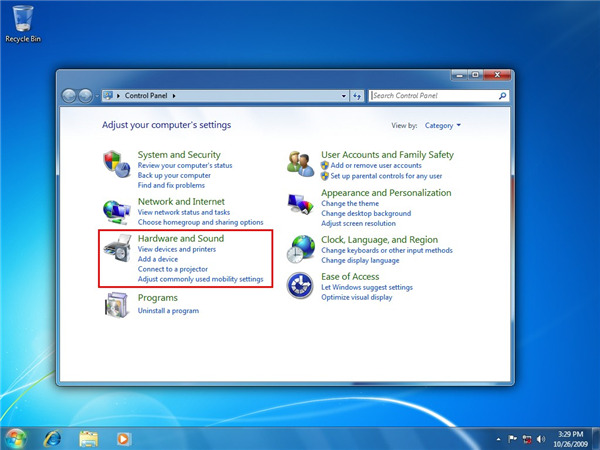
Task: Click the User Accounts and Family Safety icon
Action: 300,162
